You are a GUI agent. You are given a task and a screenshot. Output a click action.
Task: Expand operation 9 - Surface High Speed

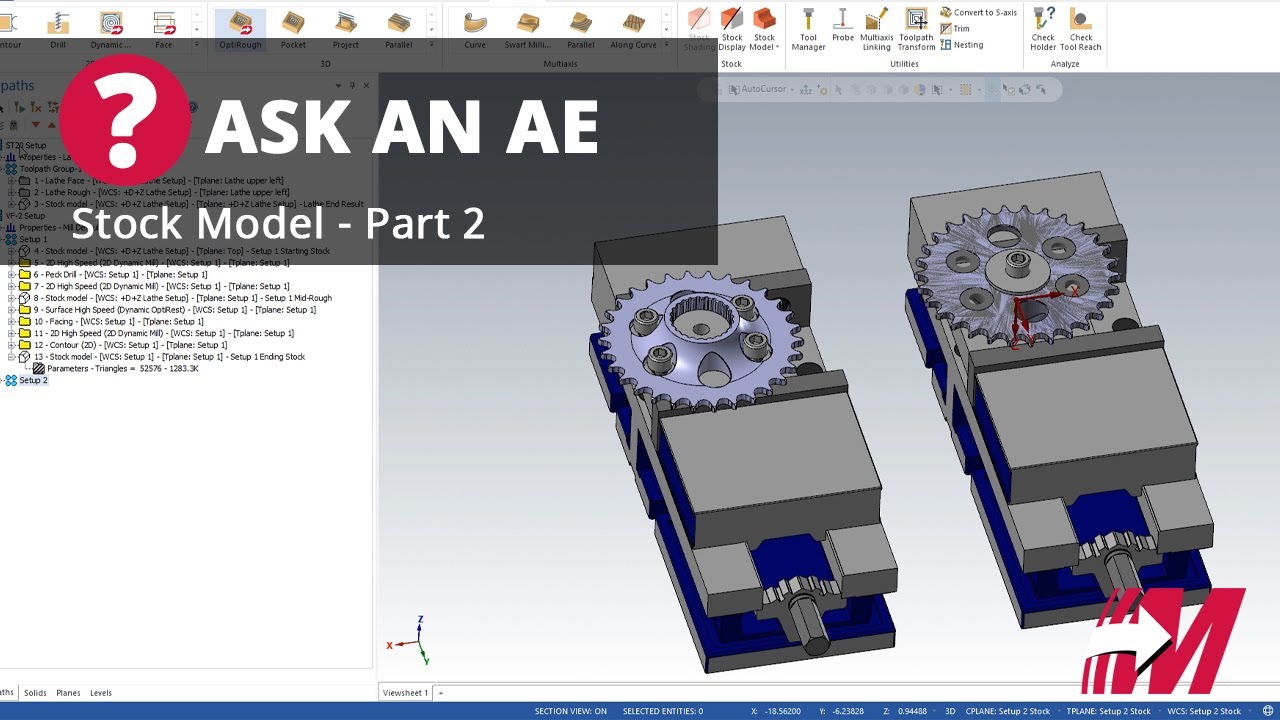click(x=12, y=310)
